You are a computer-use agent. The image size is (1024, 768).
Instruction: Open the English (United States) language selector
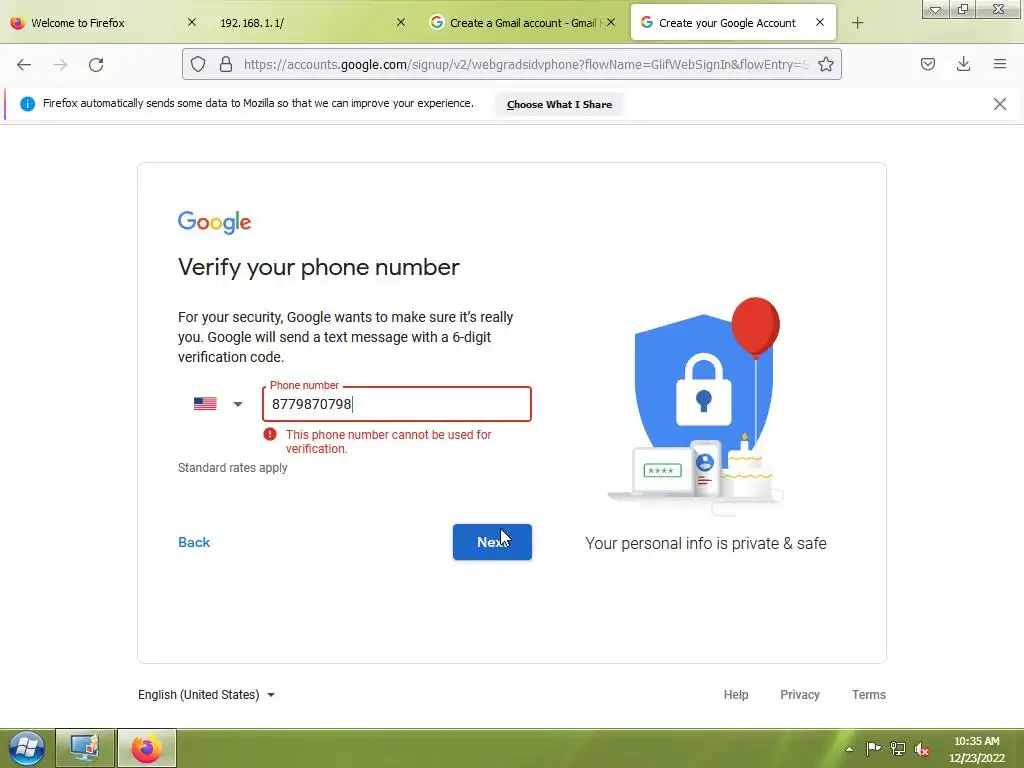206,695
